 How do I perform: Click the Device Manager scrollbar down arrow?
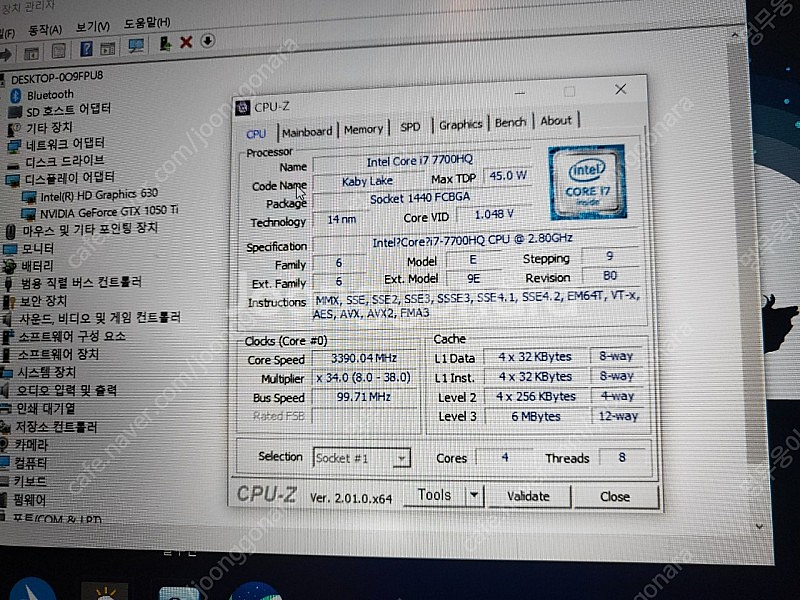coord(760,526)
